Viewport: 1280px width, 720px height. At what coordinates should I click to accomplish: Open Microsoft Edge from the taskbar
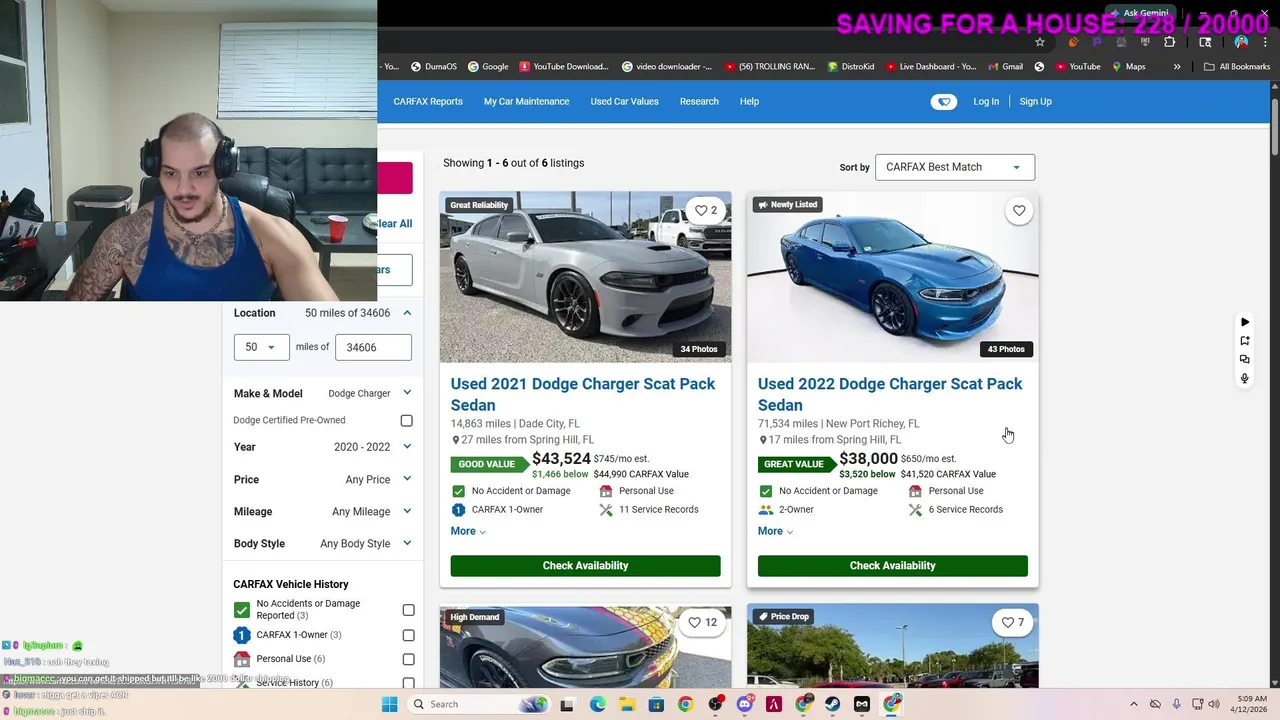598,704
